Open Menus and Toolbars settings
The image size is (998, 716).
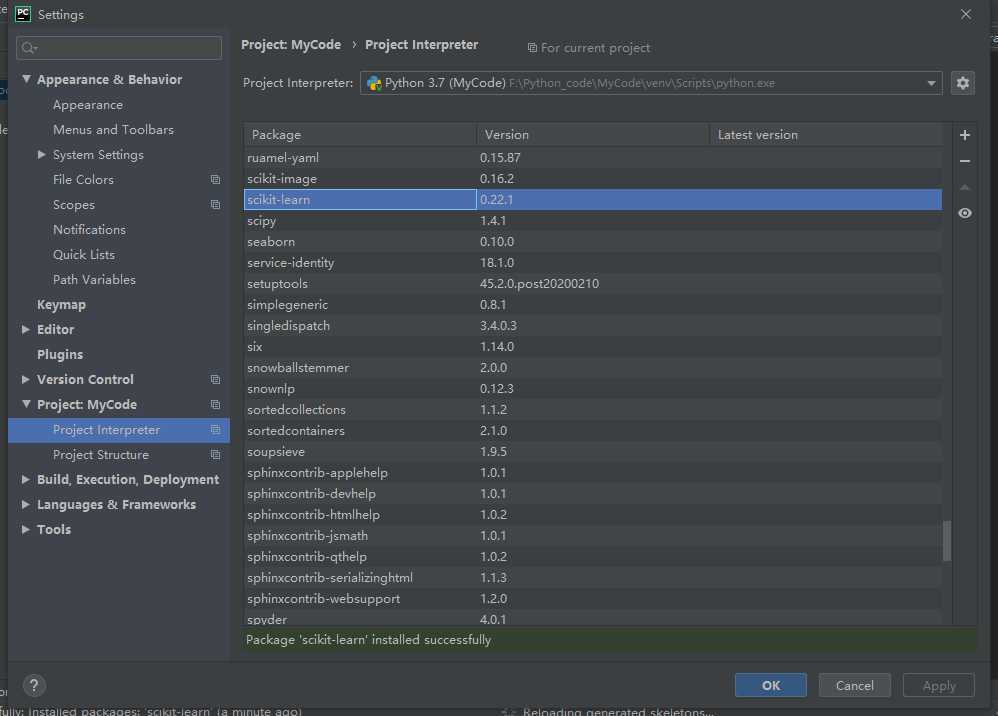click(x=113, y=129)
